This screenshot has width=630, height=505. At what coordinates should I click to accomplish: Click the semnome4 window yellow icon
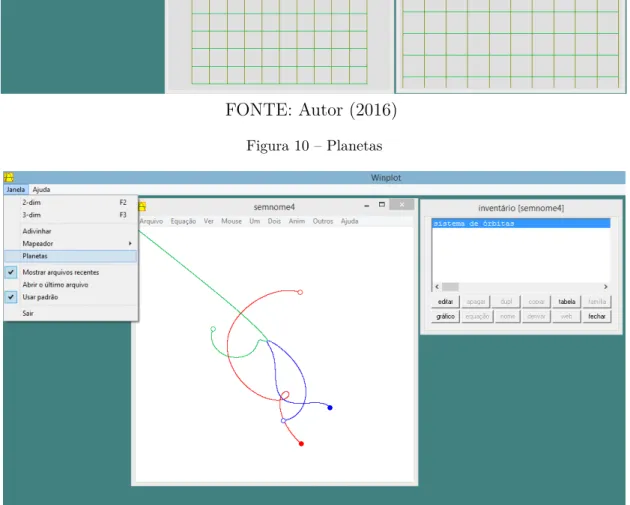coord(142,206)
